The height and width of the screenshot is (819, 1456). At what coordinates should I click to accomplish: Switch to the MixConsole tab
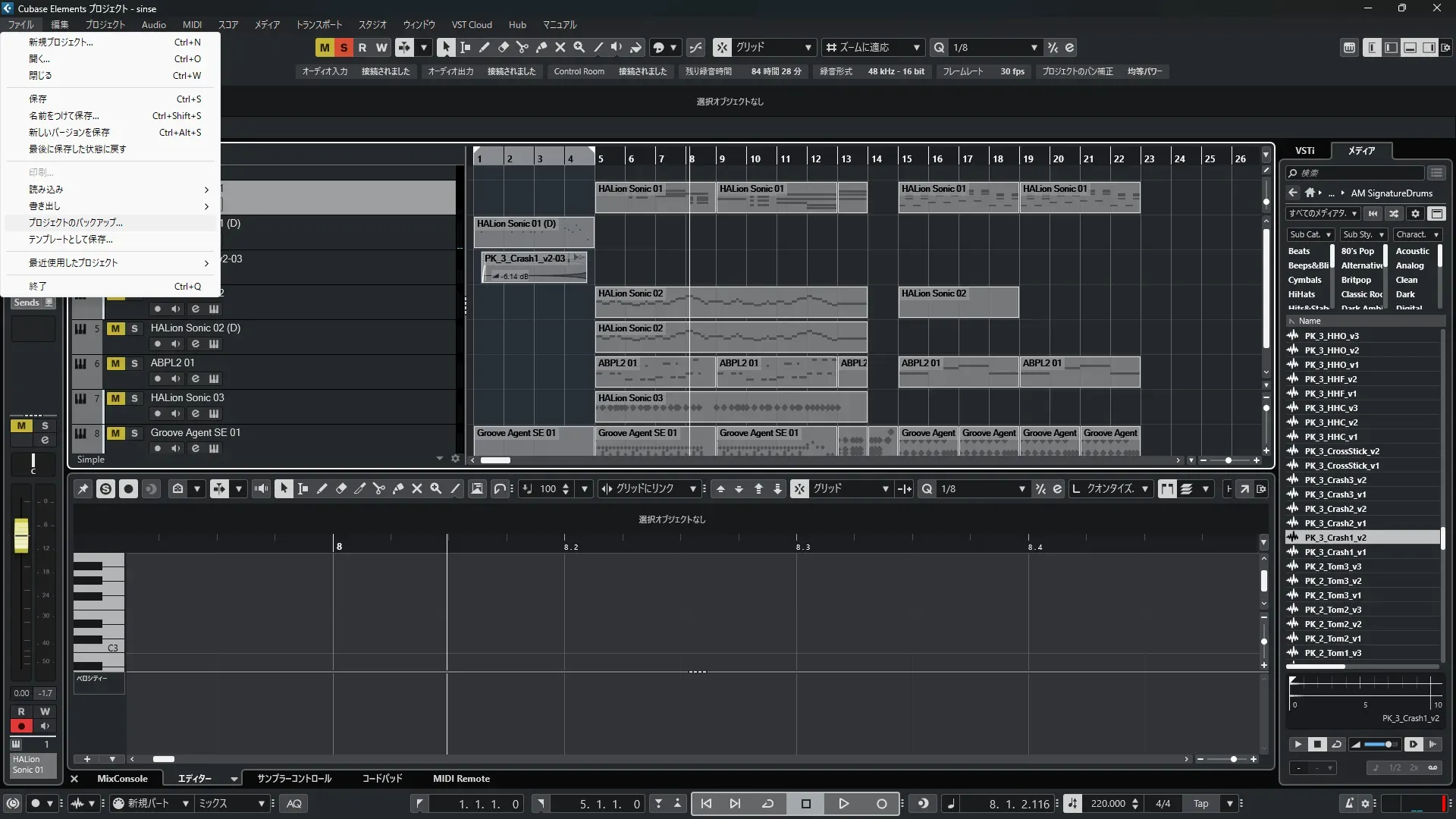(x=122, y=779)
